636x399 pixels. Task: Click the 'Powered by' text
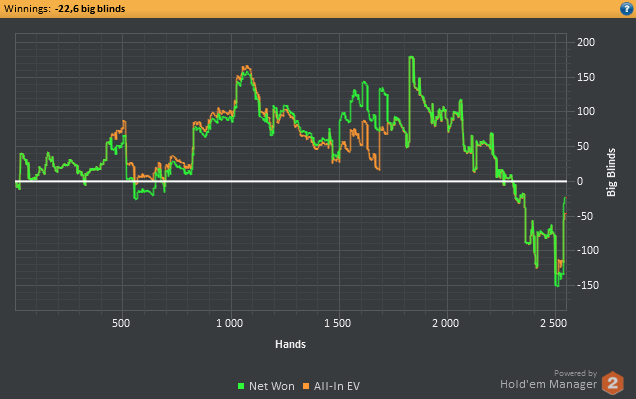576,373
